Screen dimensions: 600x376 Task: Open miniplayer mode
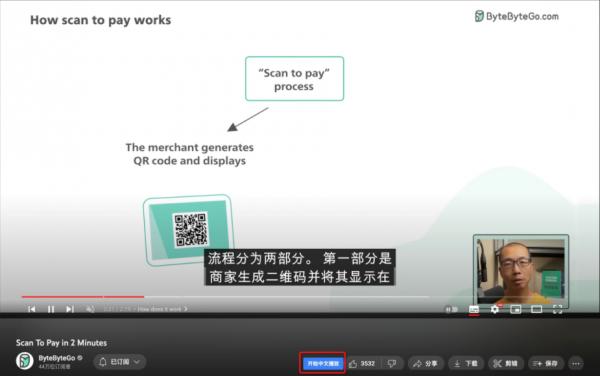[515, 309]
